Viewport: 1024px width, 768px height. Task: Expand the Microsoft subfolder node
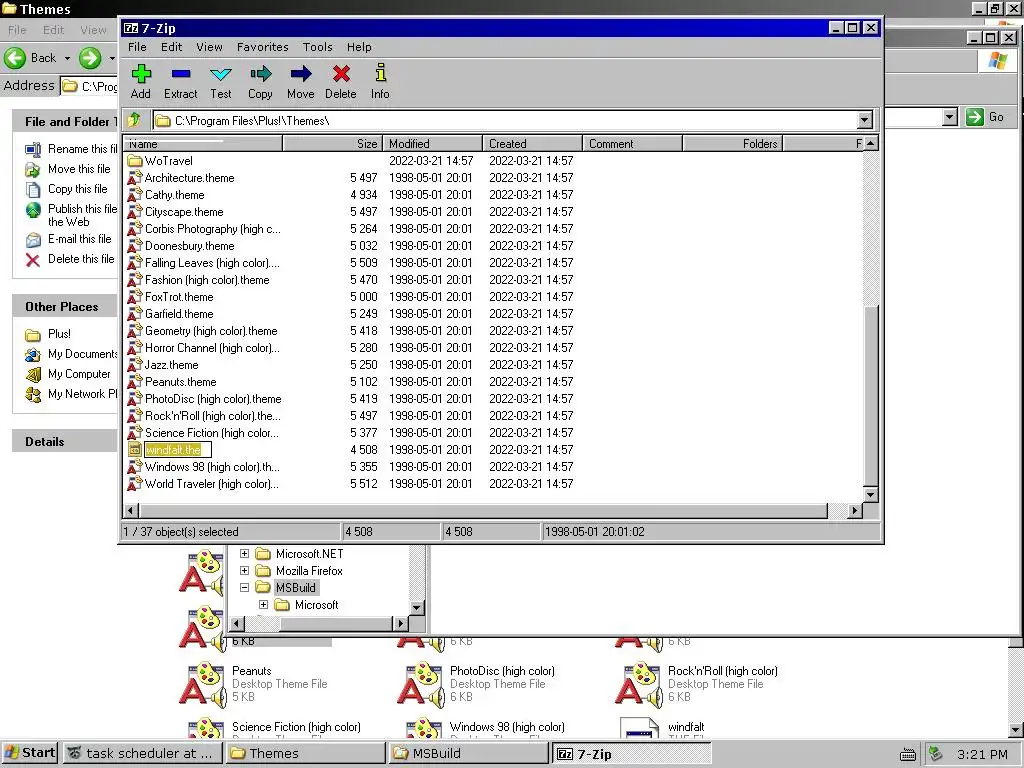(x=263, y=605)
